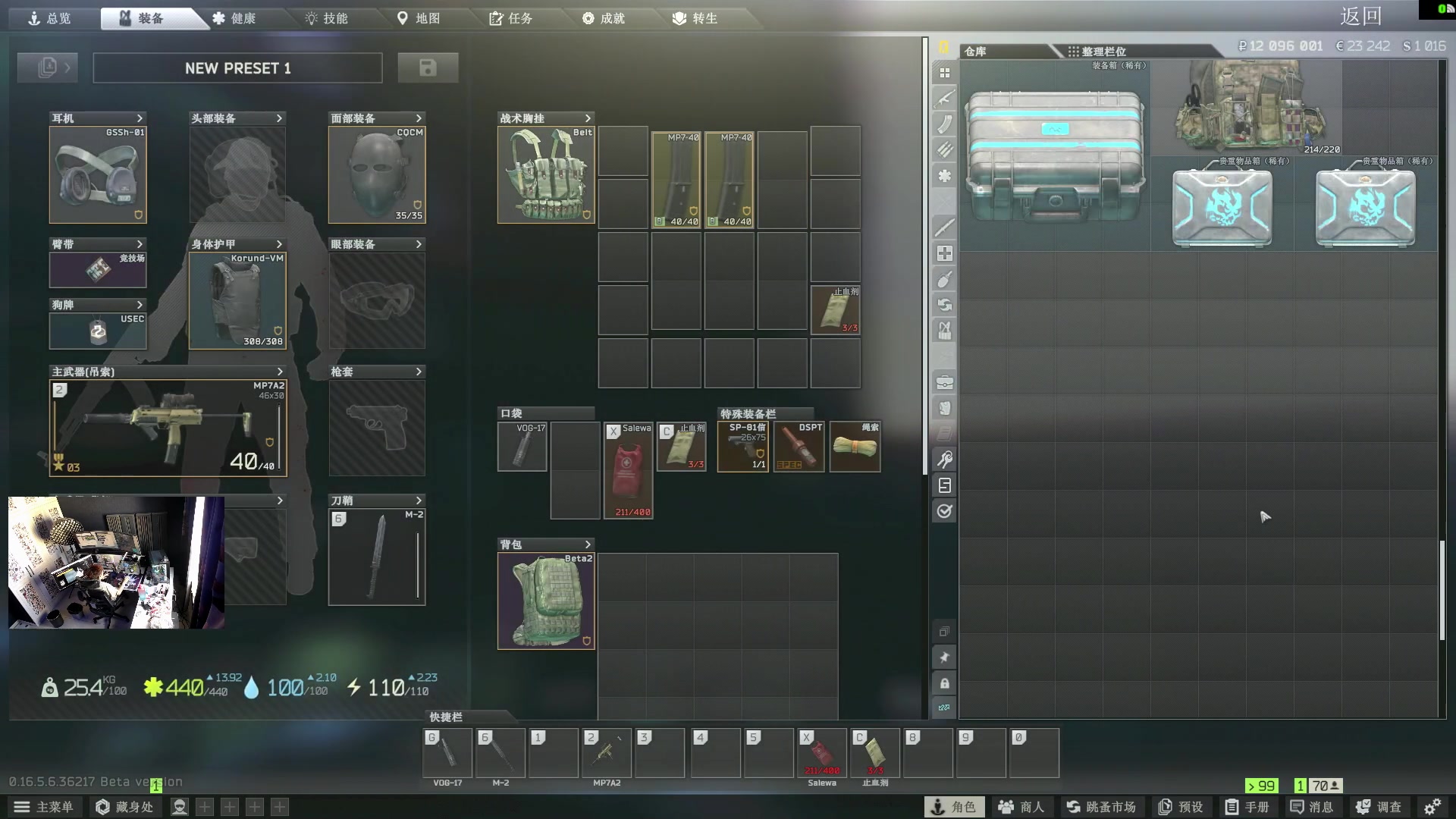The height and width of the screenshot is (819, 1456).
Task: Go to 藏身处 hideout
Action: point(124,807)
